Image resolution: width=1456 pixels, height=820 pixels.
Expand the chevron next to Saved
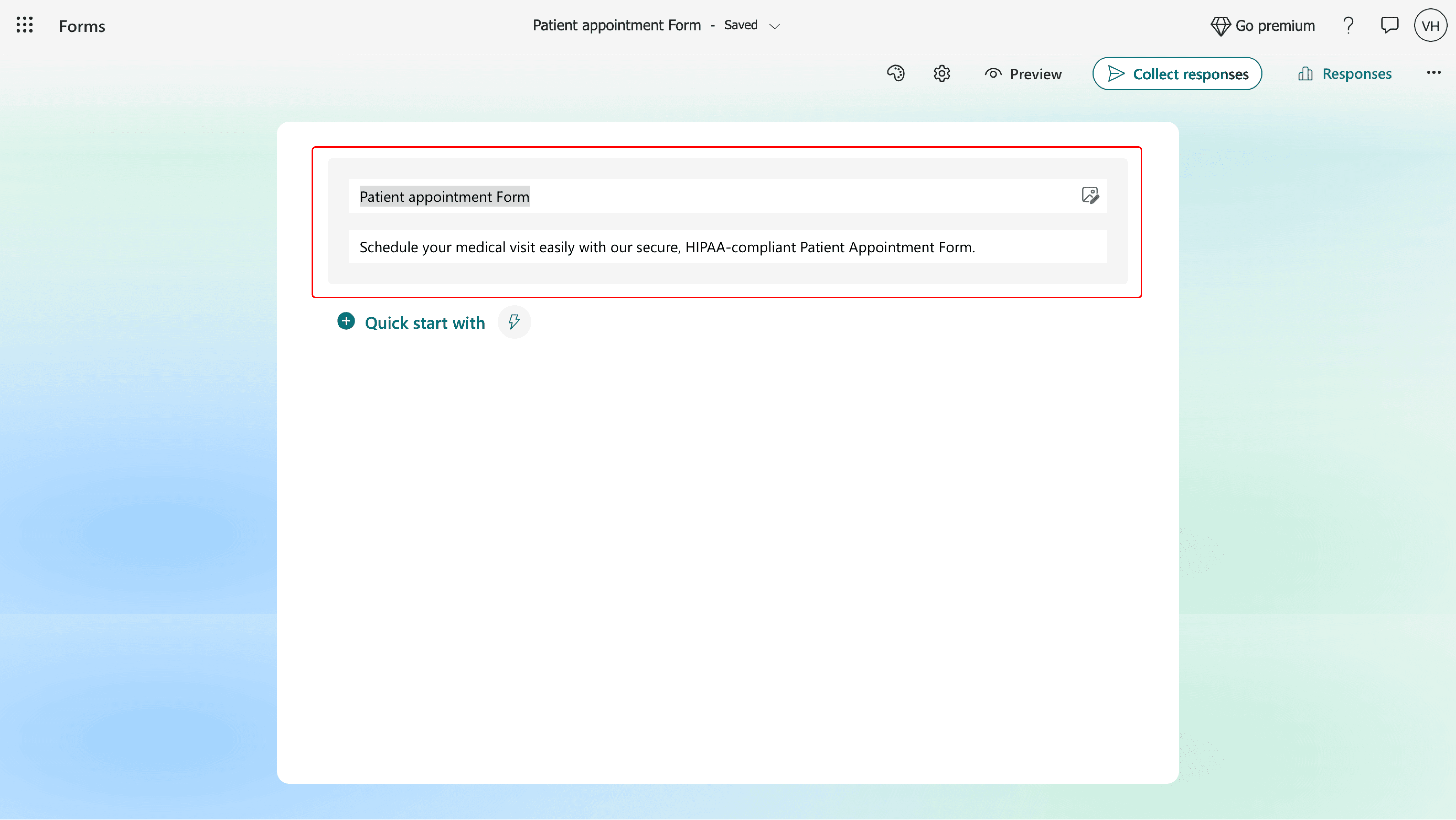point(775,26)
